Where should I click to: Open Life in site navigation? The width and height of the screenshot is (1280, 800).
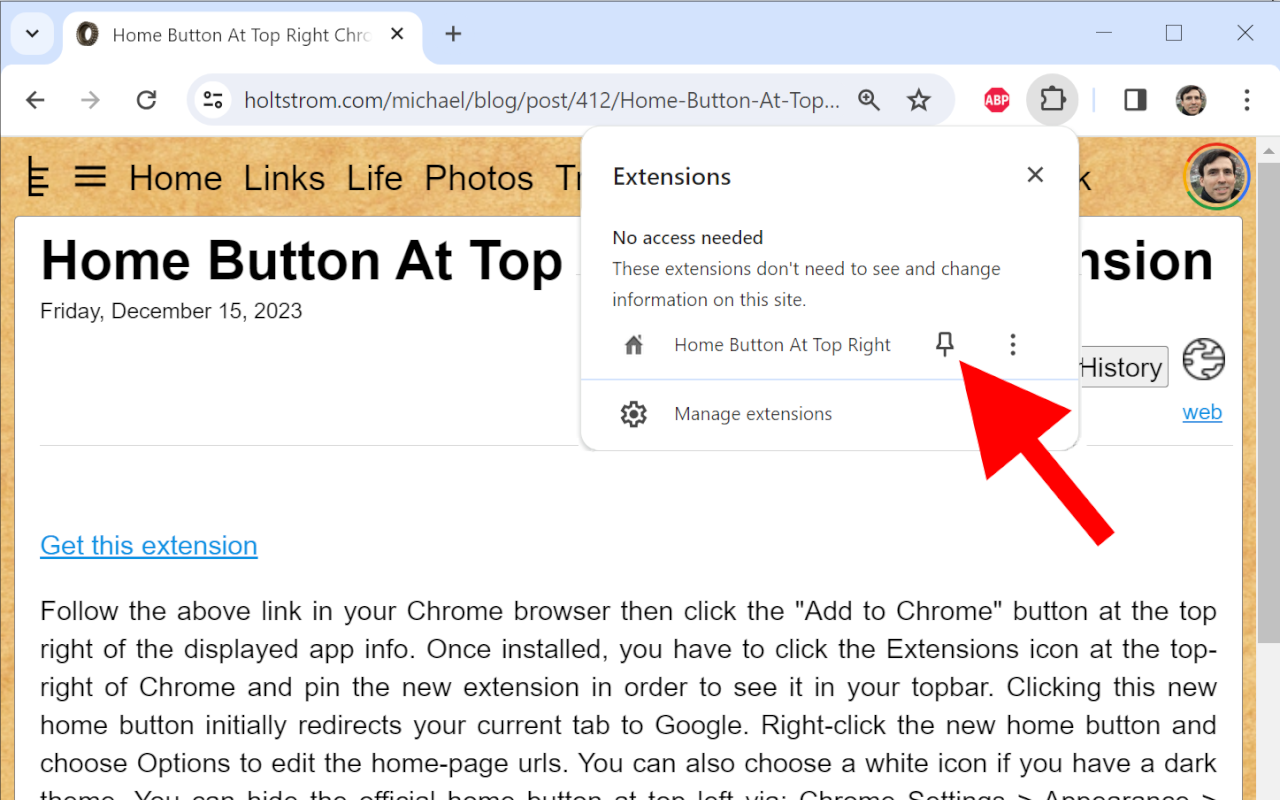(374, 178)
